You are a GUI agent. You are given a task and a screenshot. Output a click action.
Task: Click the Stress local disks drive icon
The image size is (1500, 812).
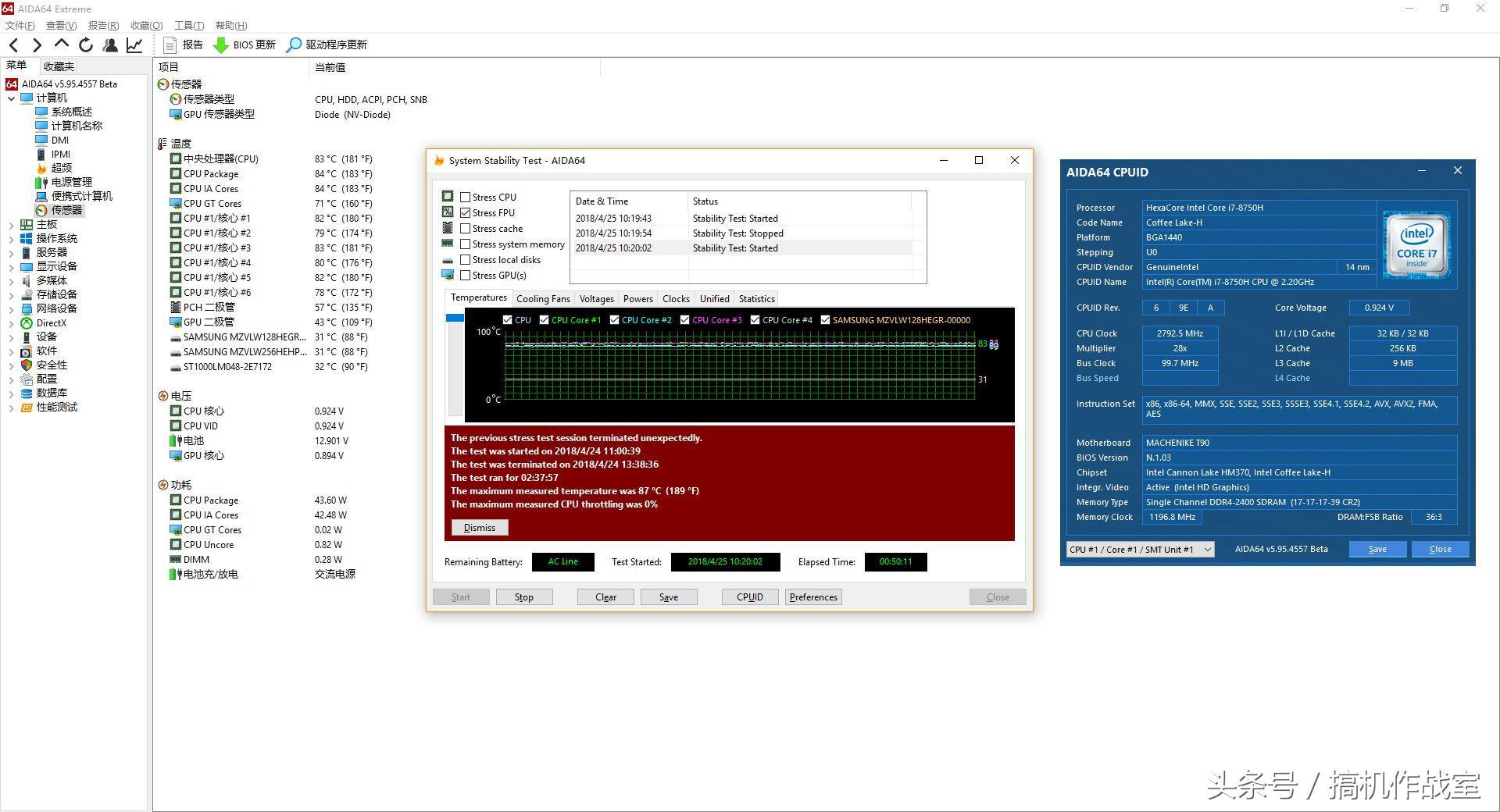click(x=448, y=260)
